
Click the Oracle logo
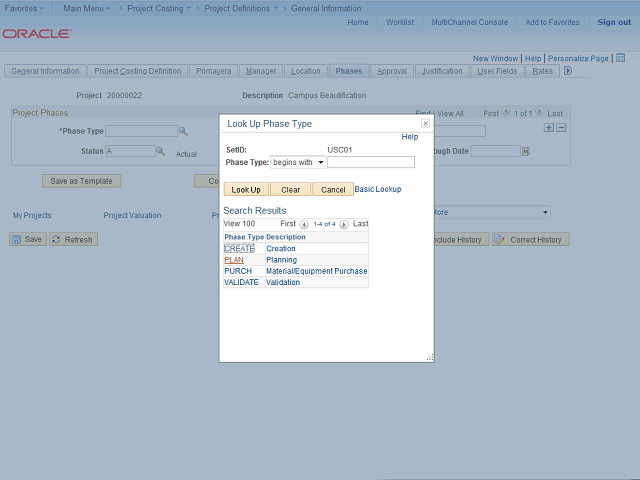click(37, 33)
